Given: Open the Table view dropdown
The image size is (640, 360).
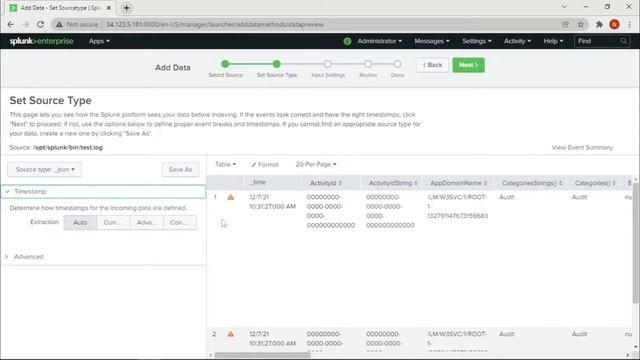Looking at the screenshot, I should [225, 164].
